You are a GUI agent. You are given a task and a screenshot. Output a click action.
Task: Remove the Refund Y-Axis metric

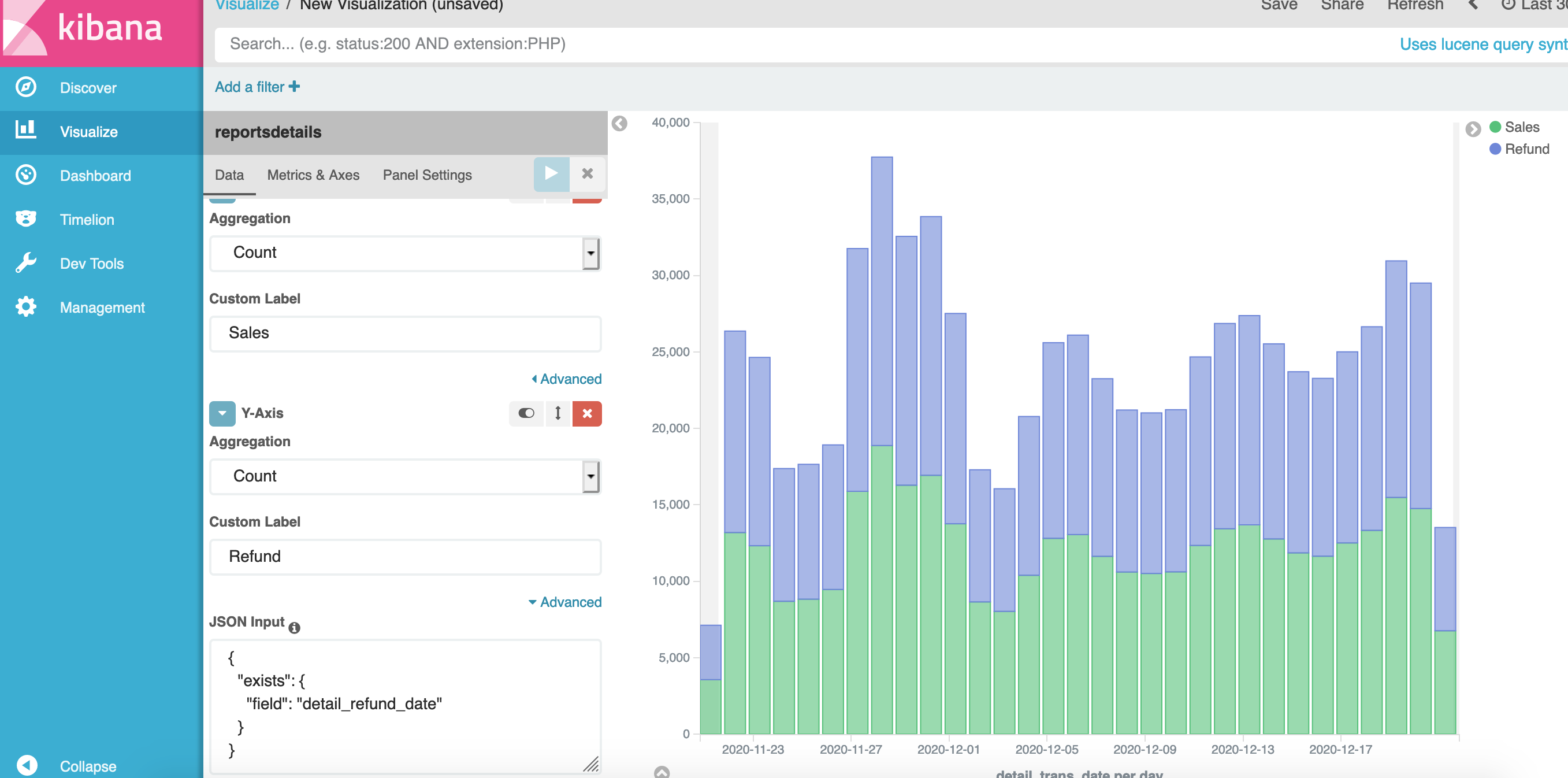coord(587,413)
